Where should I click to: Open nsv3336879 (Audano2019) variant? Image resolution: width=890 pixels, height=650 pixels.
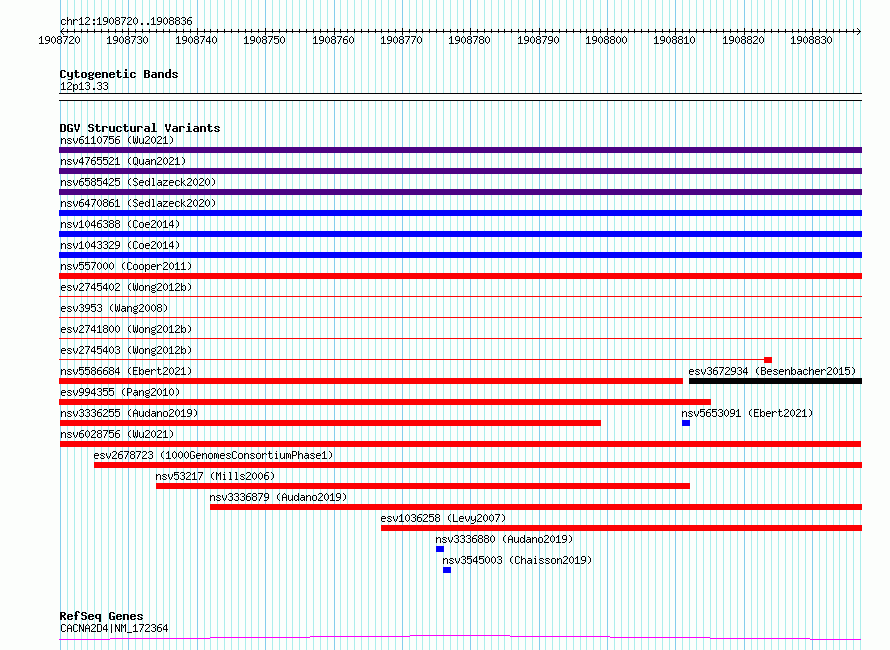coord(278,497)
